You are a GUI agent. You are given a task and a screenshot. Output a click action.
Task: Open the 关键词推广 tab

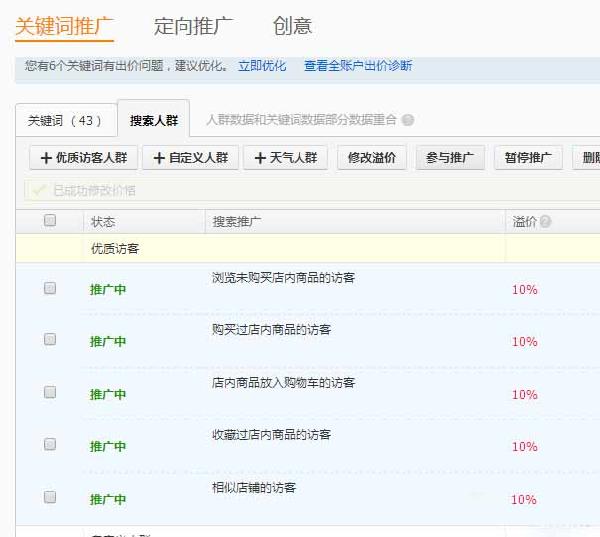coord(64,27)
